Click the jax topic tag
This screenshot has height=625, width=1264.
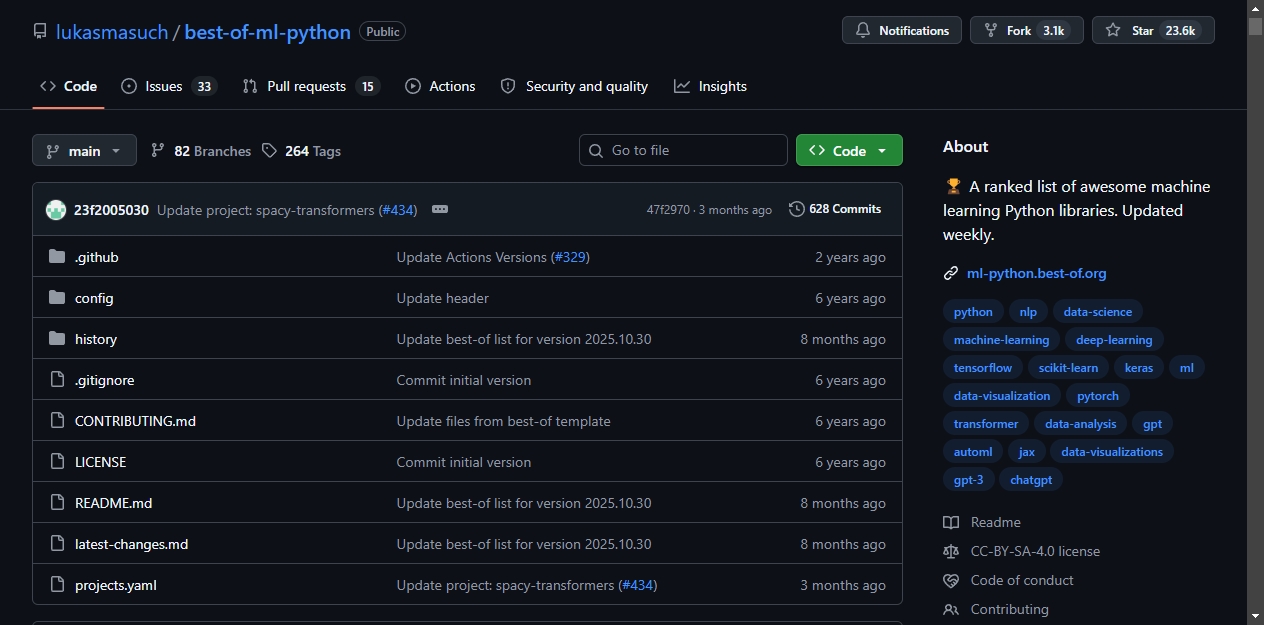point(1027,452)
